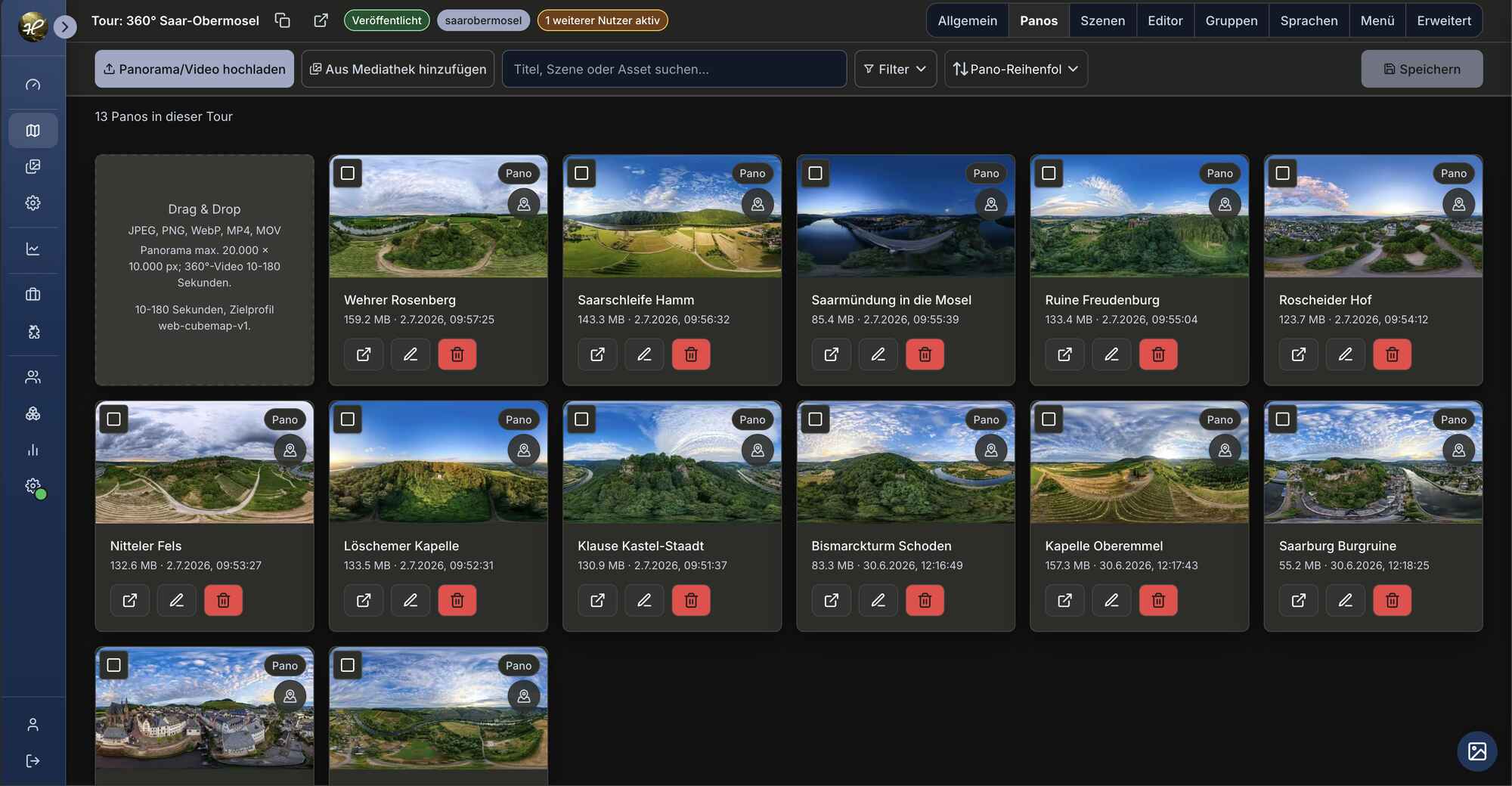Open the briefcase icon in sidebar

[x=33, y=295]
